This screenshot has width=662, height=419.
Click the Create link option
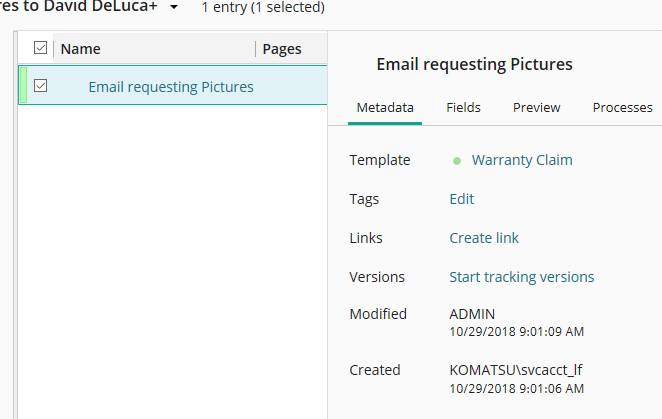click(484, 238)
